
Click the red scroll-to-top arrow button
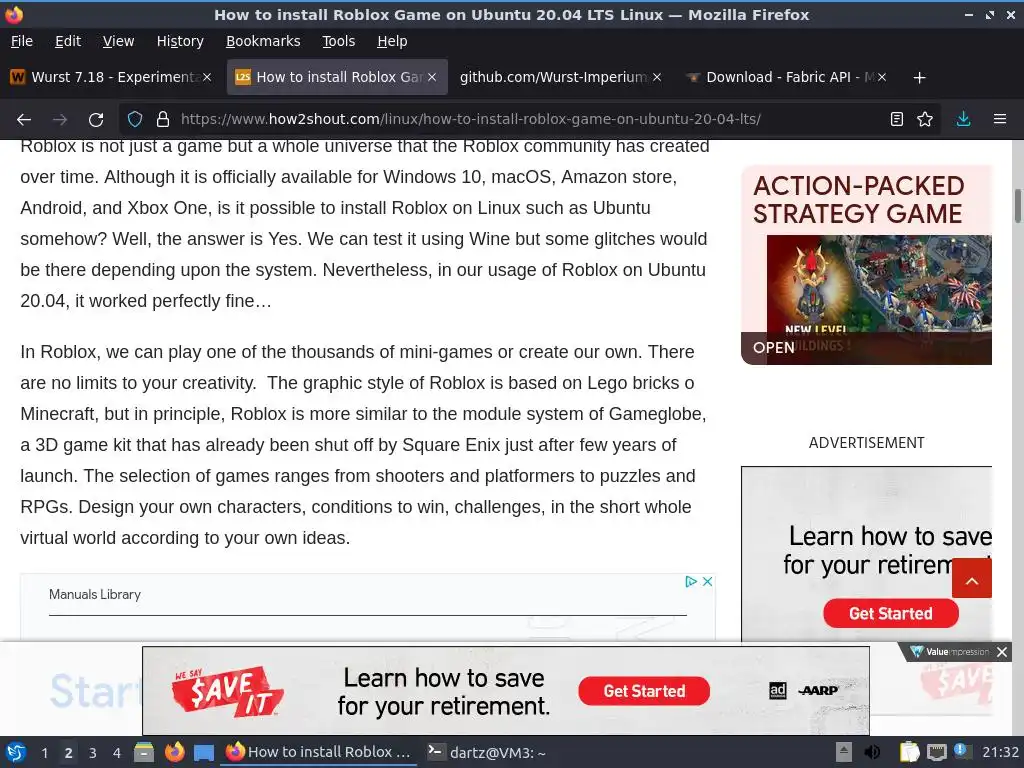pyautogui.click(x=972, y=578)
